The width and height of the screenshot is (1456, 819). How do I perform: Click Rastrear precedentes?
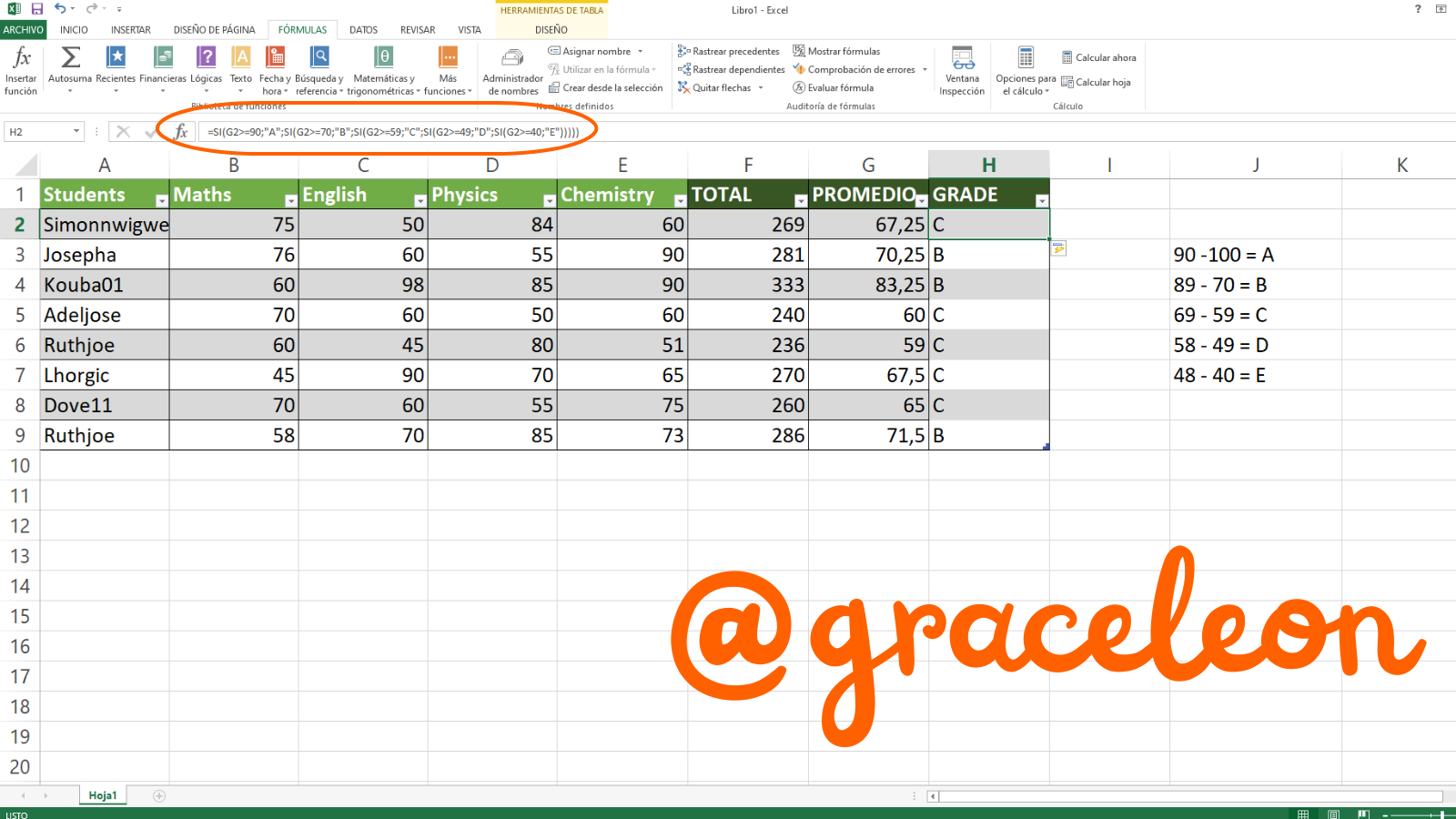point(728,51)
